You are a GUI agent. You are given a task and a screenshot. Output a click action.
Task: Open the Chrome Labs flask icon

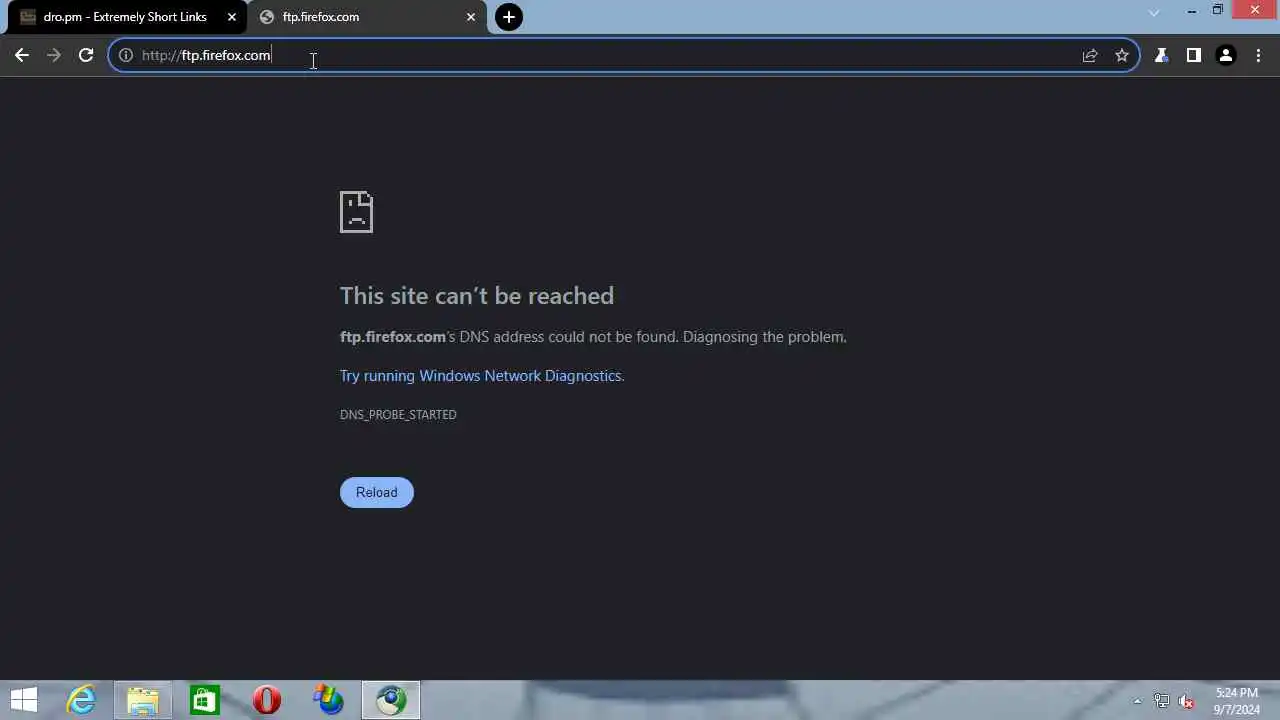(1161, 55)
